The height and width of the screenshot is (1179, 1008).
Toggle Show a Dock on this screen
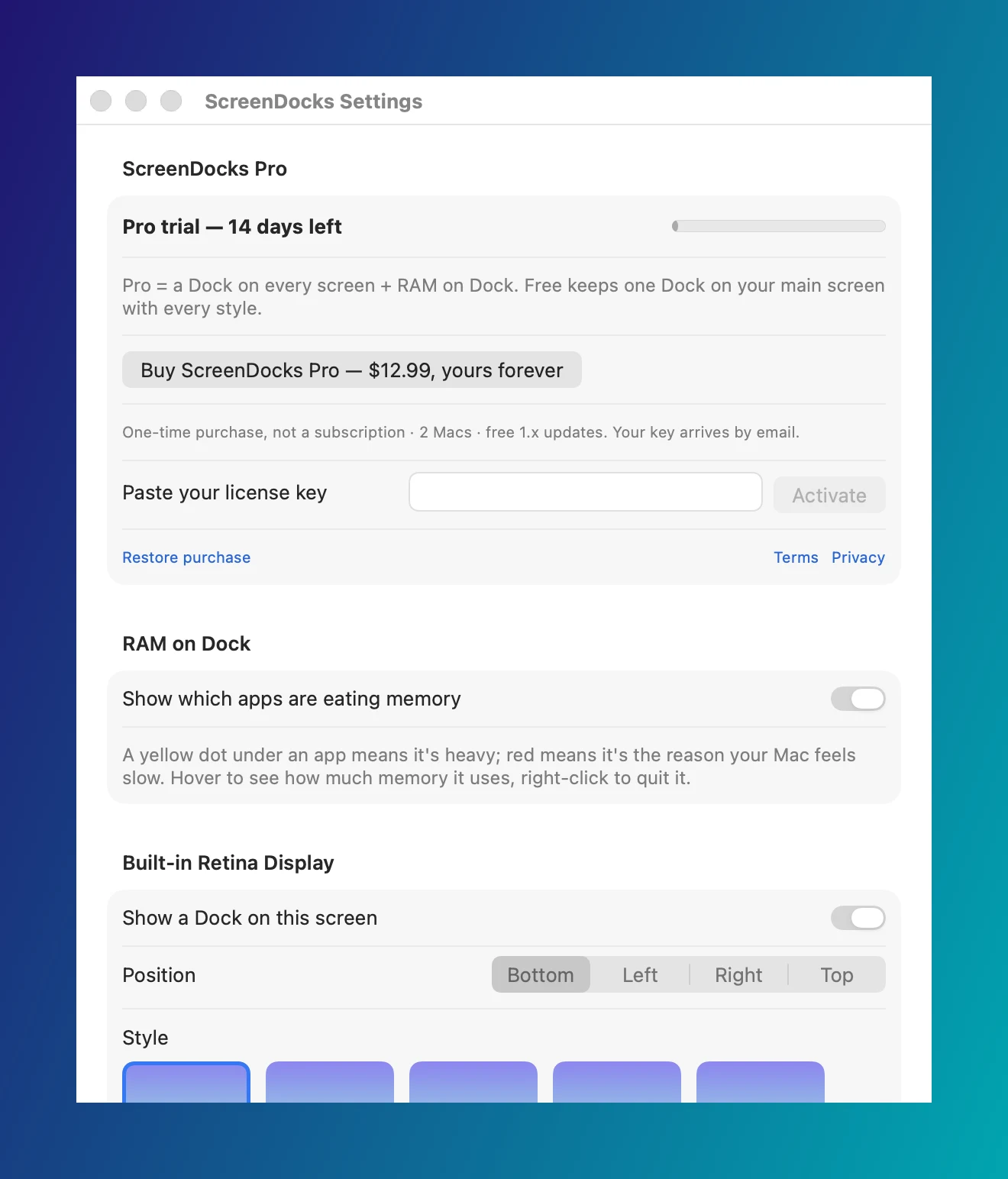(858, 918)
